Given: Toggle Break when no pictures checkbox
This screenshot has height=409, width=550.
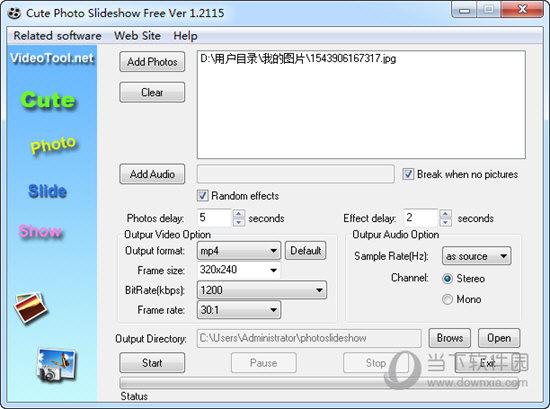Looking at the screenshot, I should pos(408,174).
